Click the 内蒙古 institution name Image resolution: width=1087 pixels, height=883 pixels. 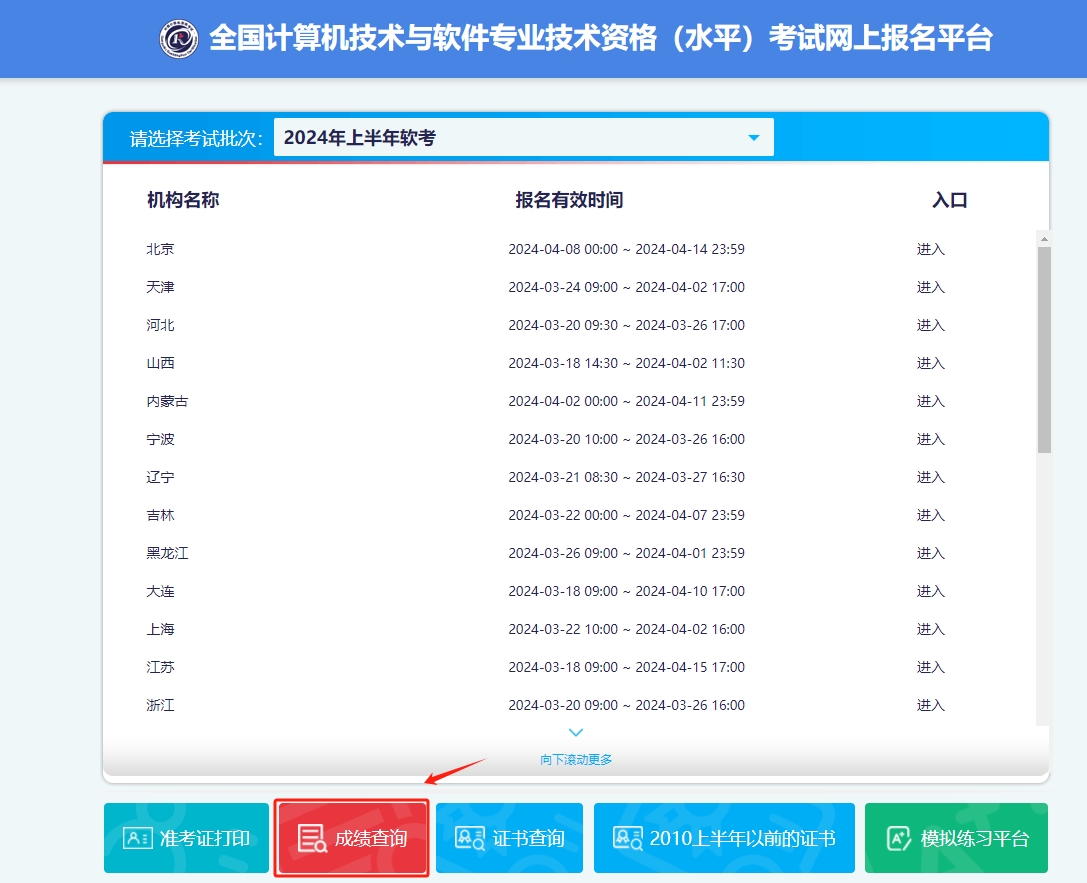(x=167, y=401)
